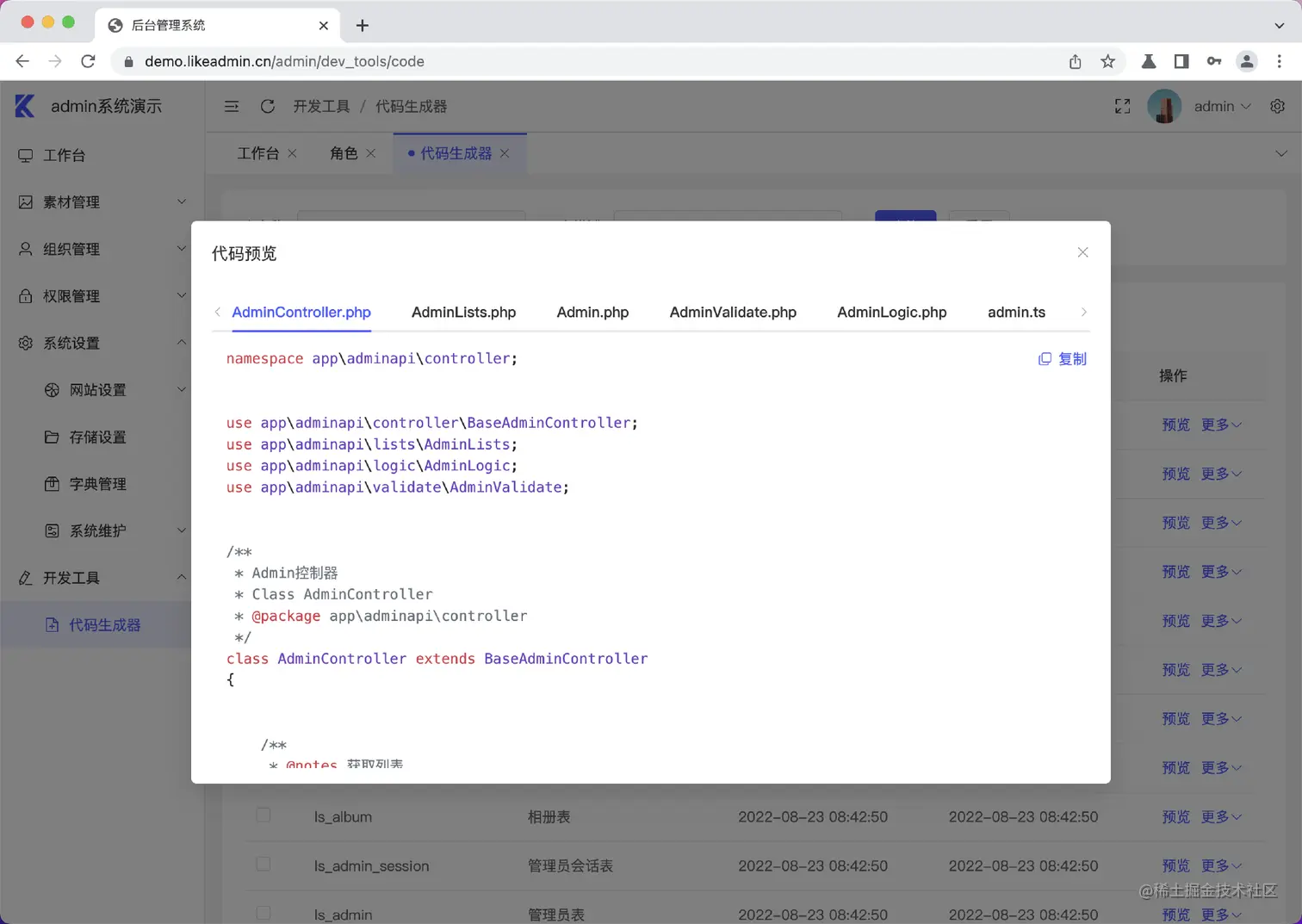
Task: Enter fullscreen with the fullscreen icon
Action: pyautogui.click(x=1122, y=106)
